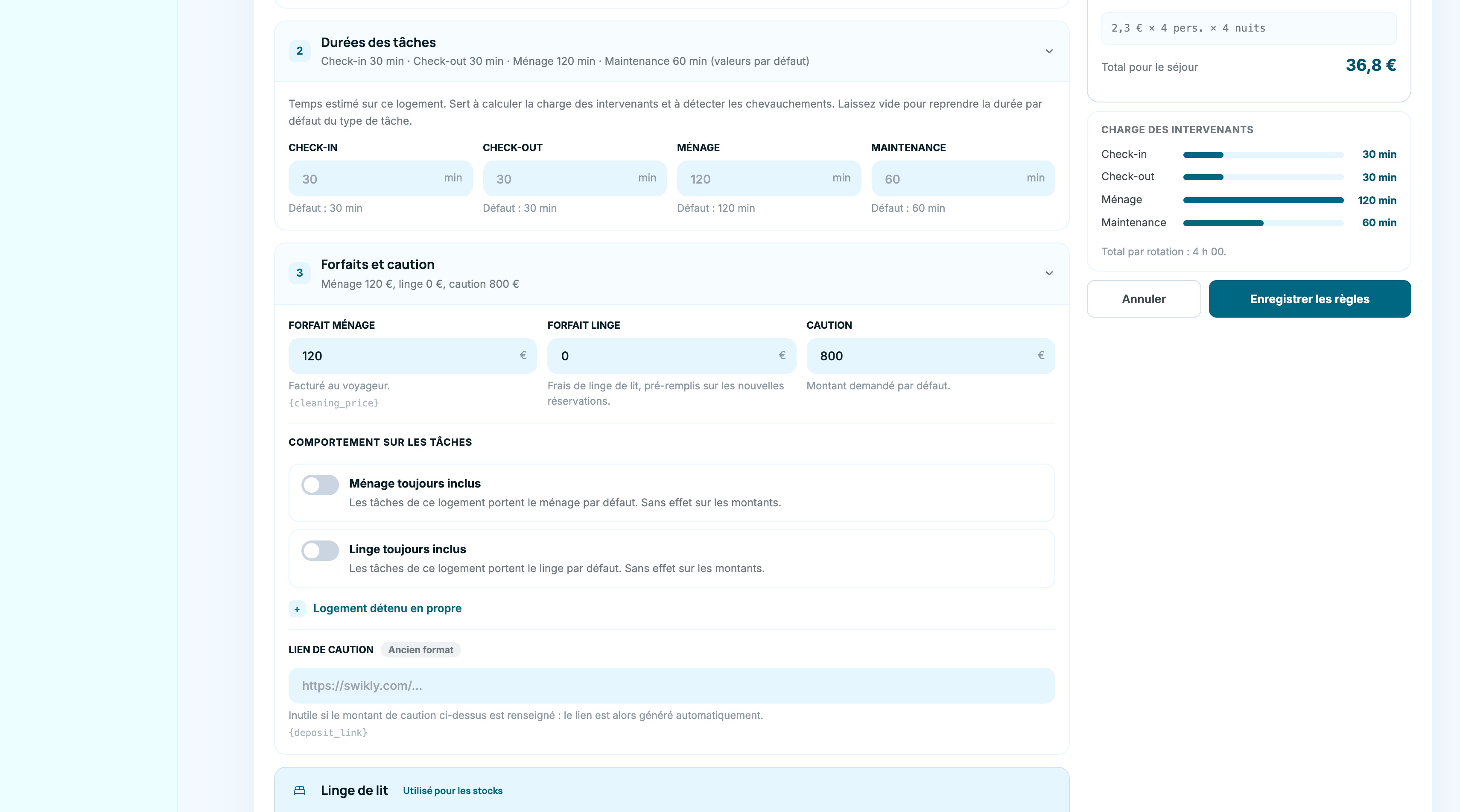The height and width of the screenshot is (812, 1460).
Task: Click the Ménage workload progress bar
Action: coord(1263,200)
